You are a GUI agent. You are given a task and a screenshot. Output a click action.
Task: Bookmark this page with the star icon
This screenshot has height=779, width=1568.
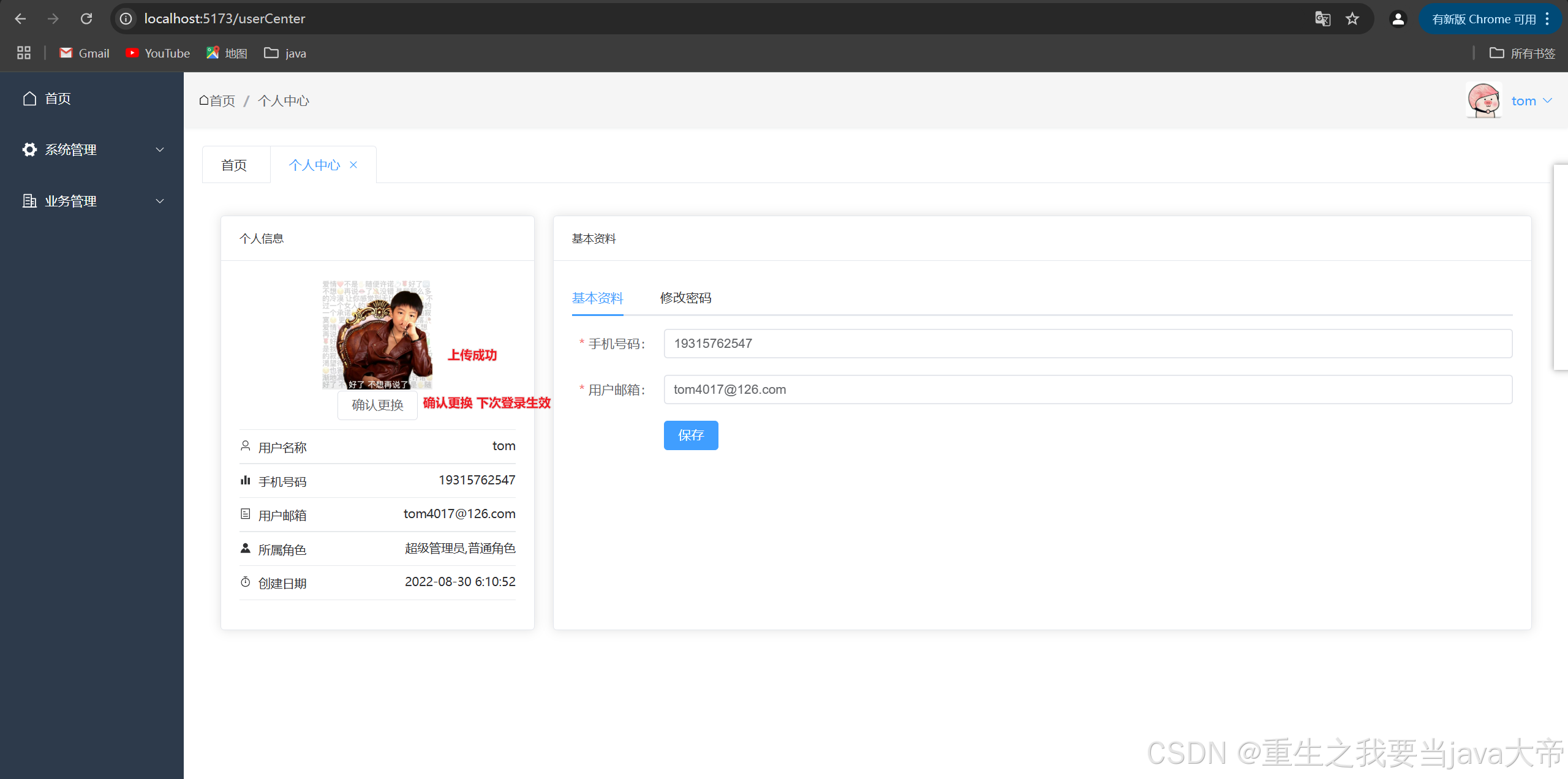pyautogui.click(x=1352, y=19)
